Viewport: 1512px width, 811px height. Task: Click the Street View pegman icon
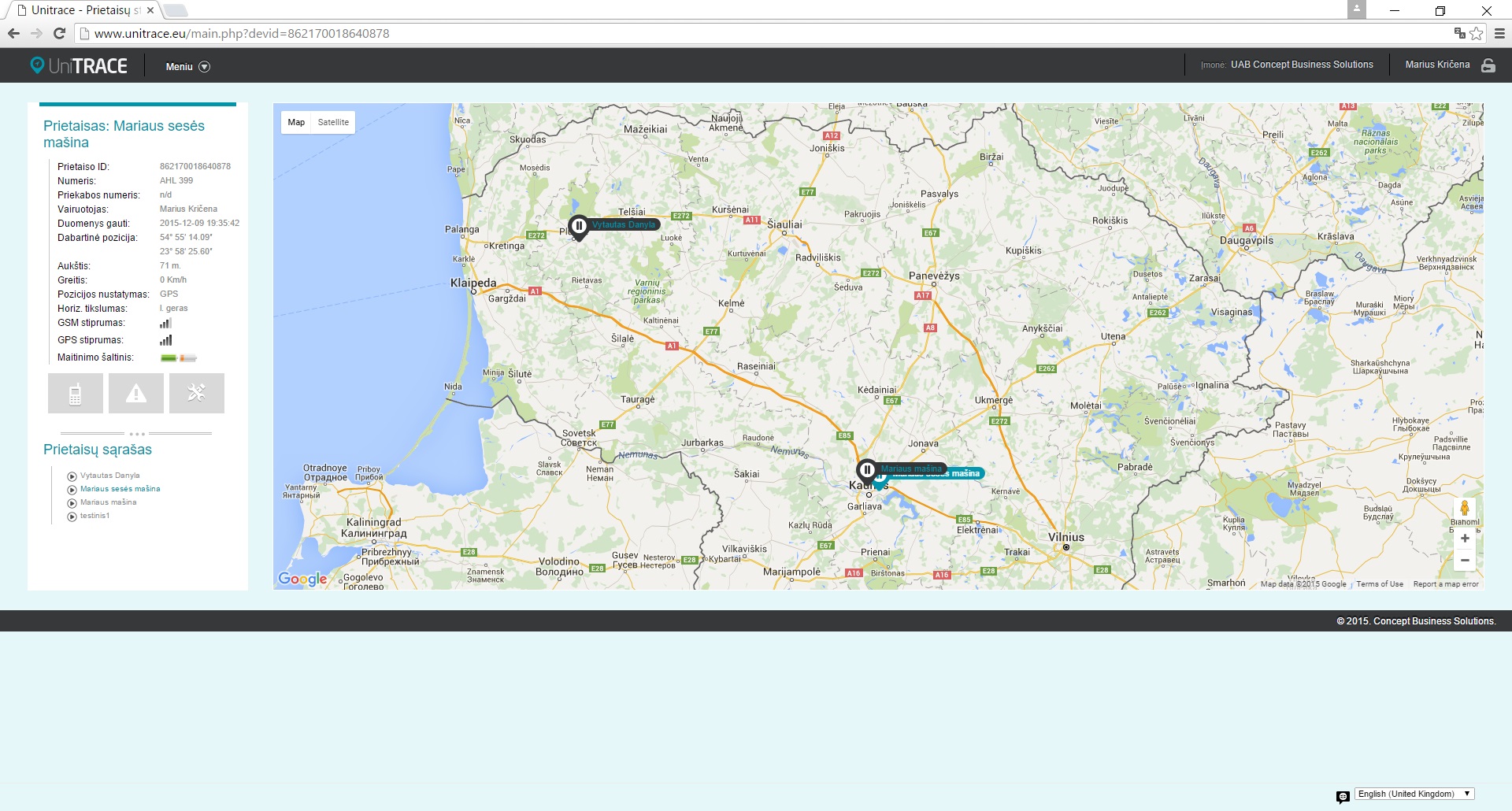pos(1465,508)
